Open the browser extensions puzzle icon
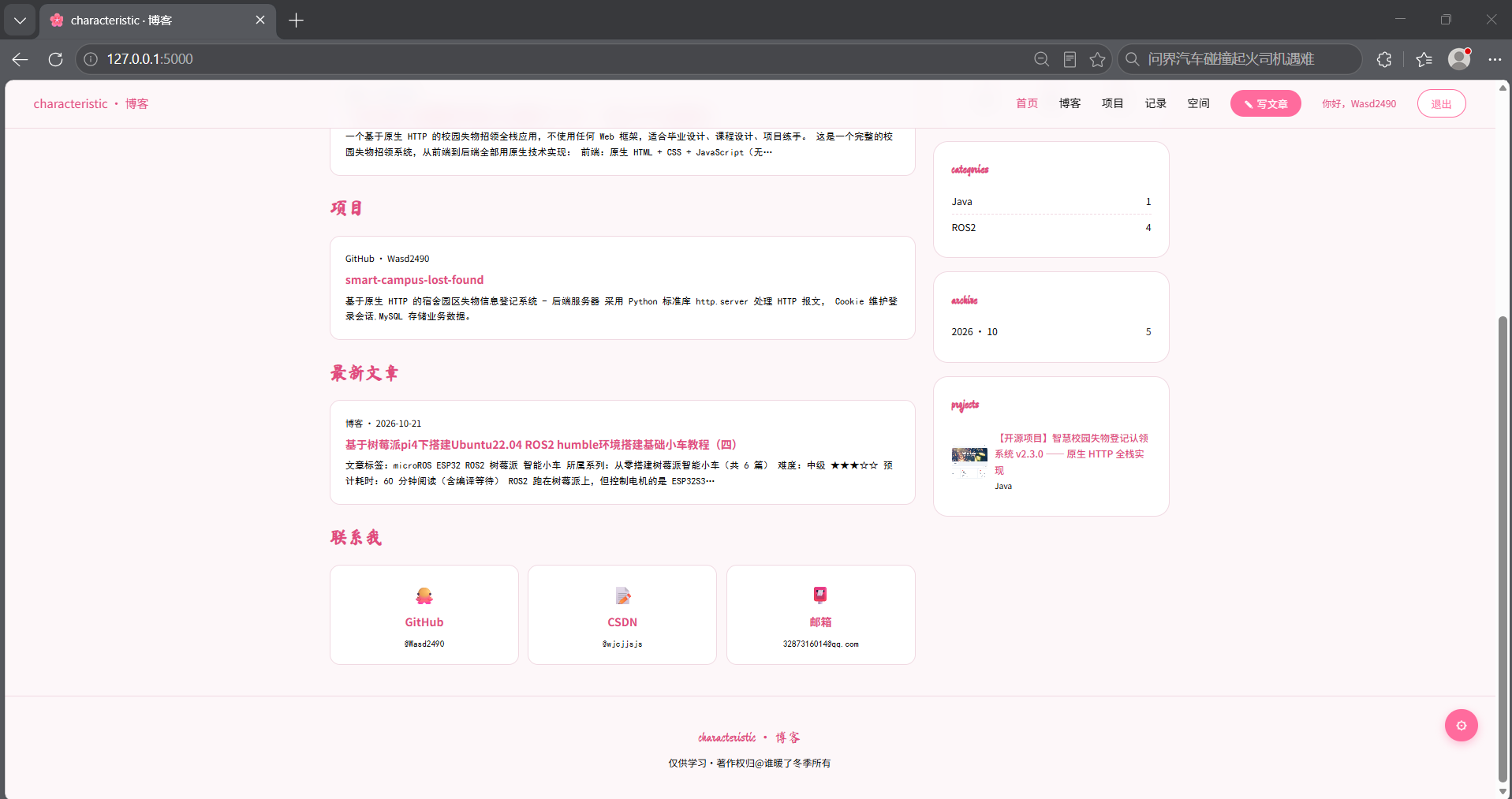Viewport: 1512px width, 799px height. [x=1384, y=59]
